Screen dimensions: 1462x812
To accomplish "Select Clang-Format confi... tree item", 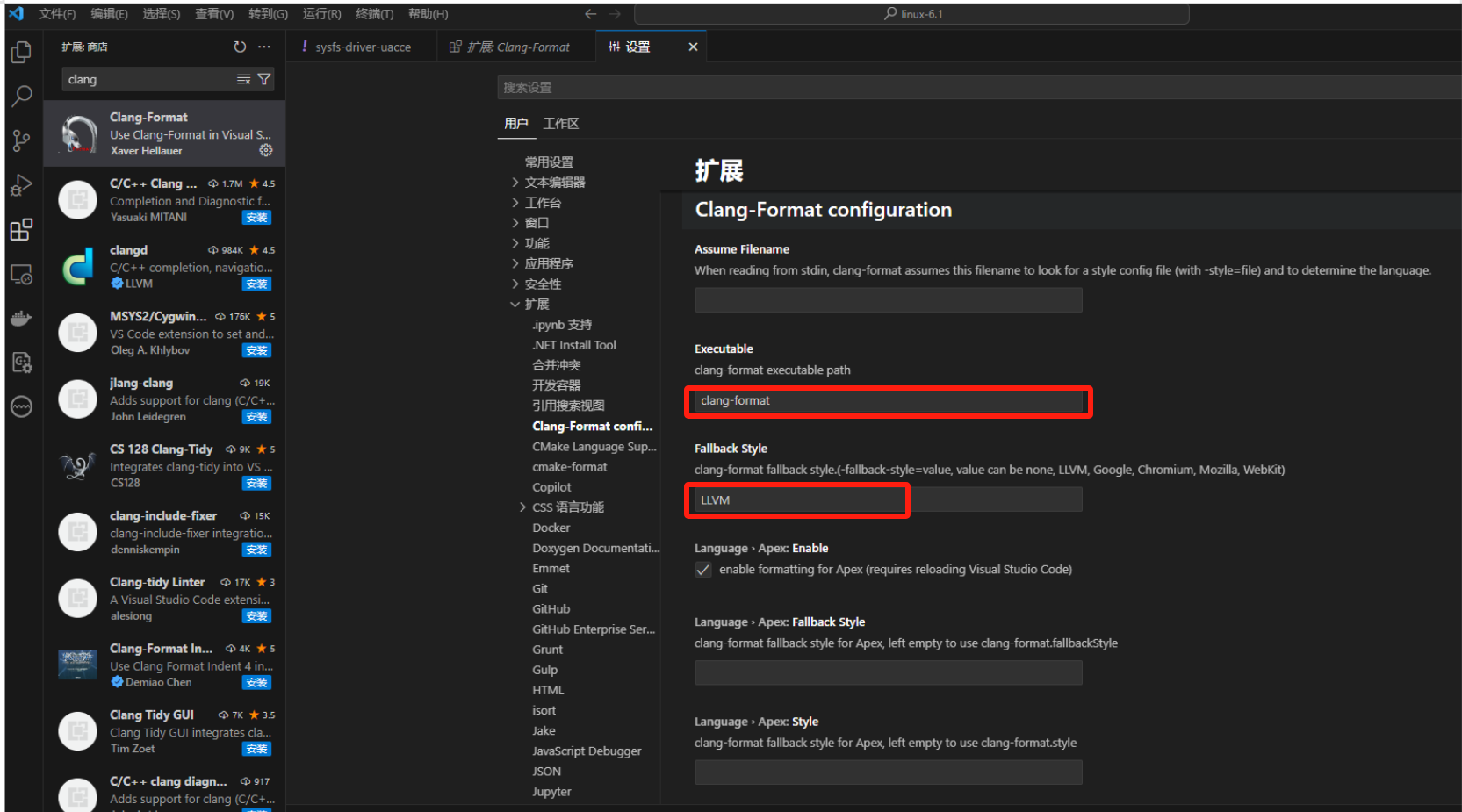I will tap(593, 427).
